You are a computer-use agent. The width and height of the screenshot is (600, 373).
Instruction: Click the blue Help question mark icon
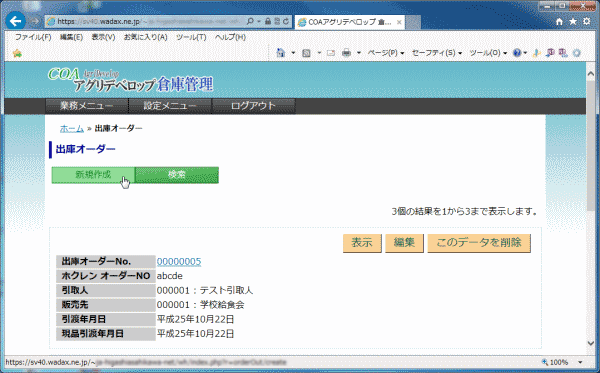point(517,53)
